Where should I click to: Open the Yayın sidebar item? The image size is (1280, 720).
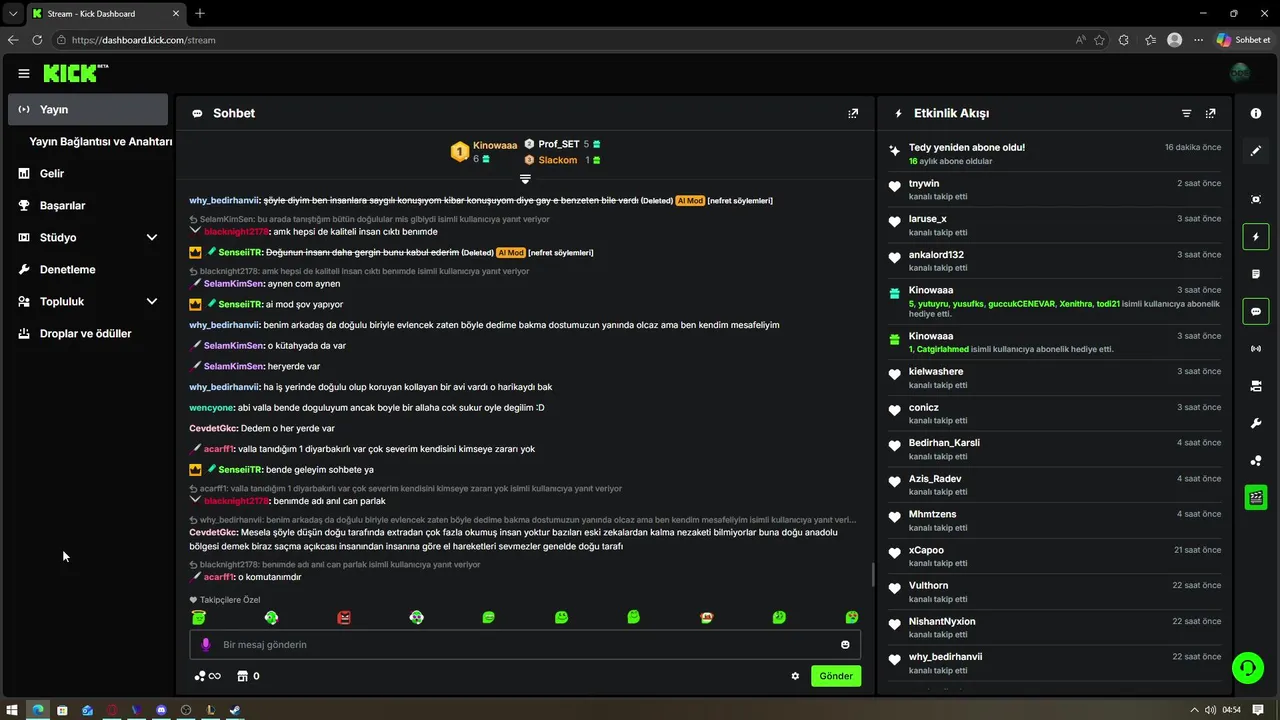(88, 109)
